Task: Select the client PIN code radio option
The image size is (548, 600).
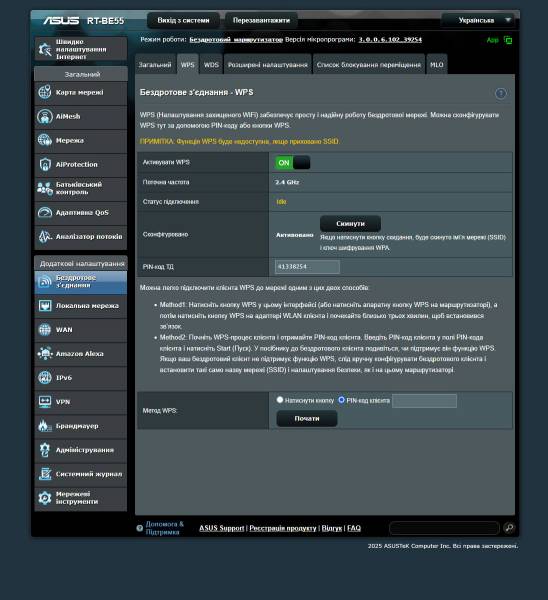Action: [341, 400]
